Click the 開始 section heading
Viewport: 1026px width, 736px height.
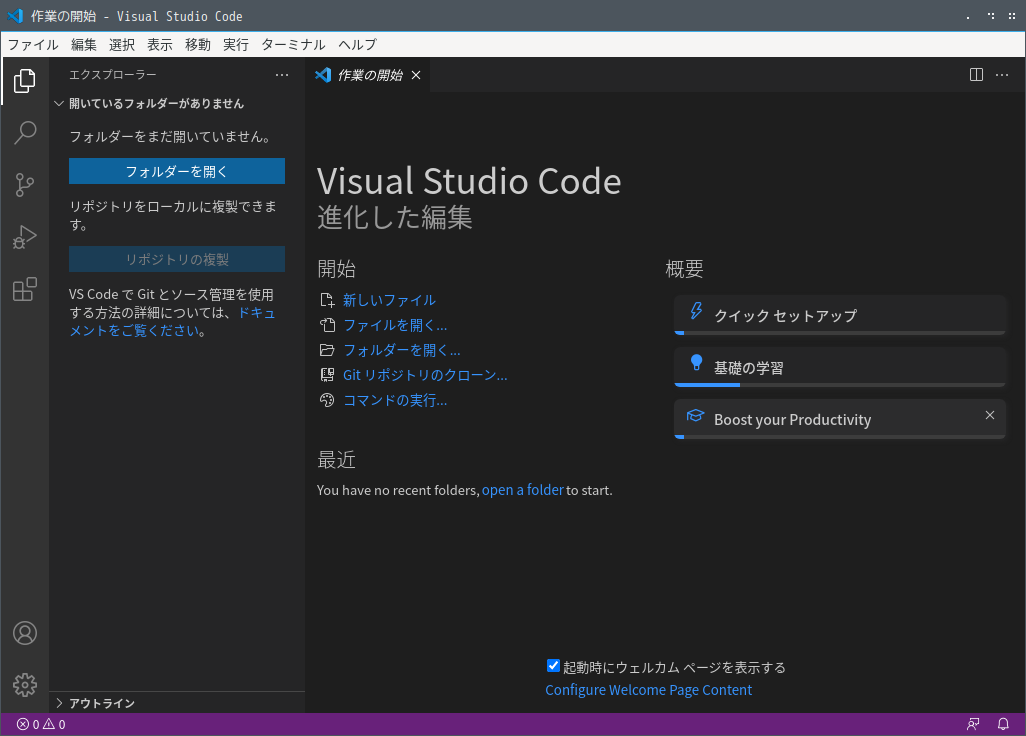336,269
